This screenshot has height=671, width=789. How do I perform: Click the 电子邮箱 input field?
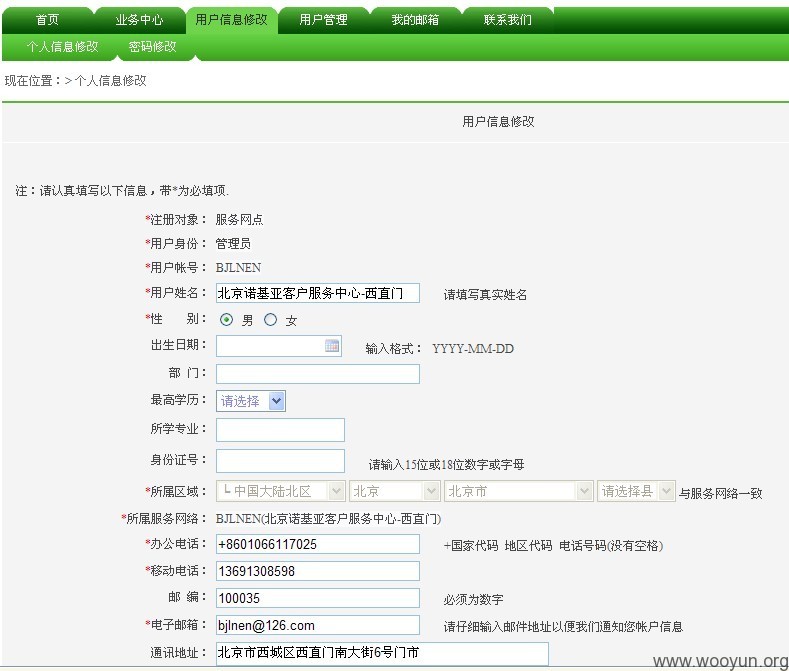[x=318, y=625]
